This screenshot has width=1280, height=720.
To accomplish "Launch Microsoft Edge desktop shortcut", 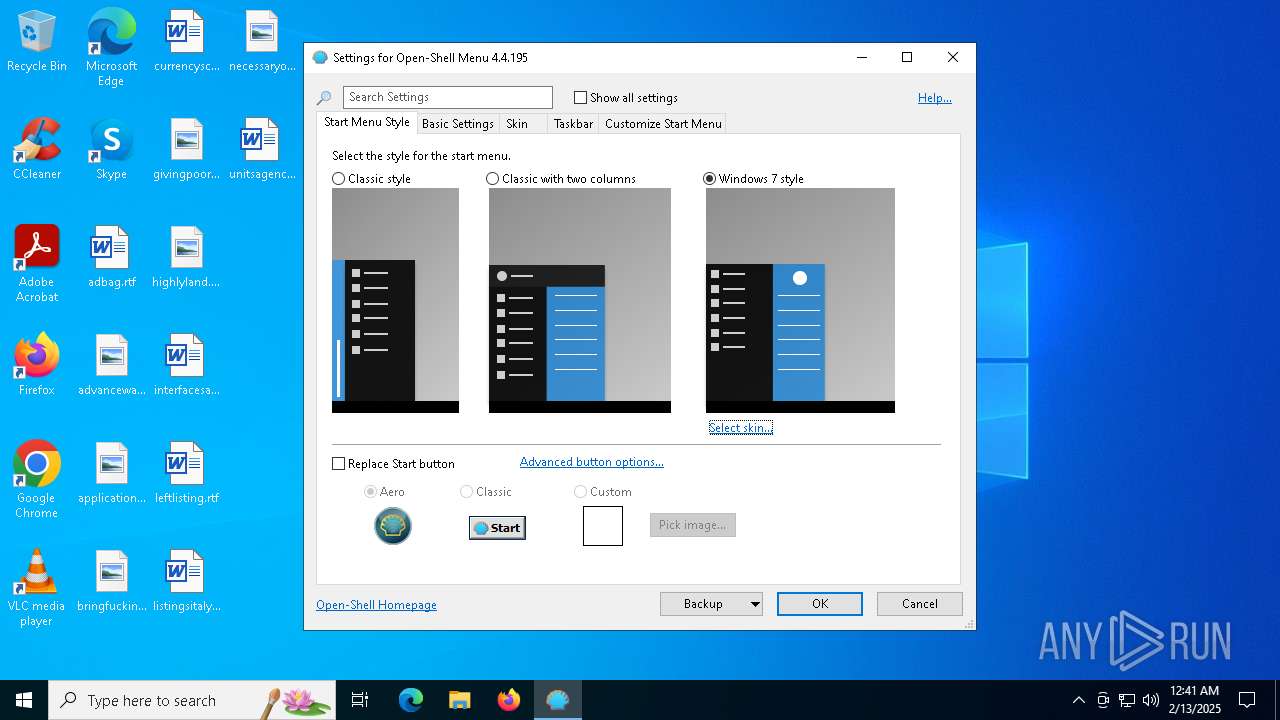I will pos(111,48).
